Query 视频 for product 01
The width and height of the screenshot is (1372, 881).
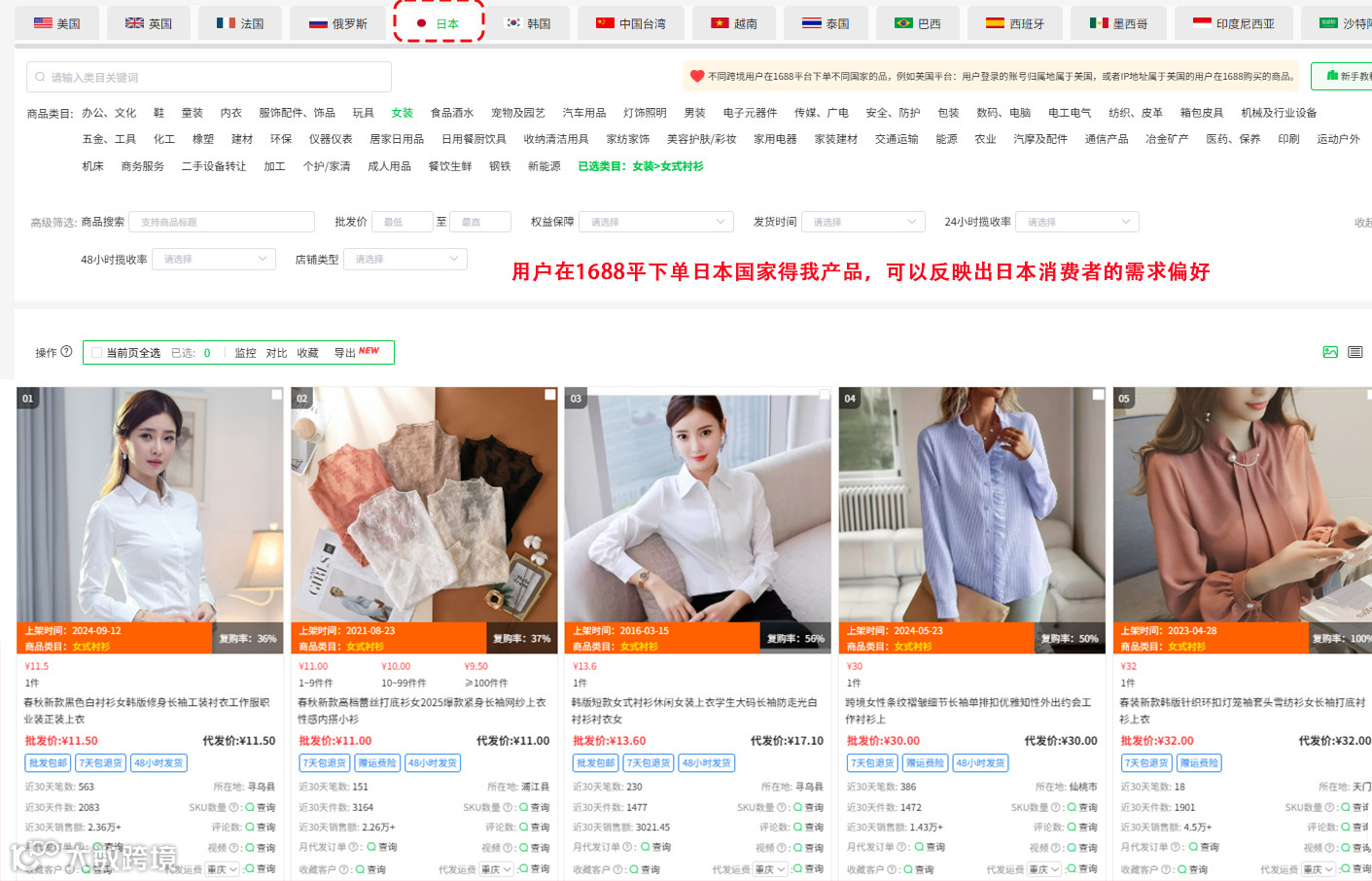pyautogui.click(x=261, y=848)
